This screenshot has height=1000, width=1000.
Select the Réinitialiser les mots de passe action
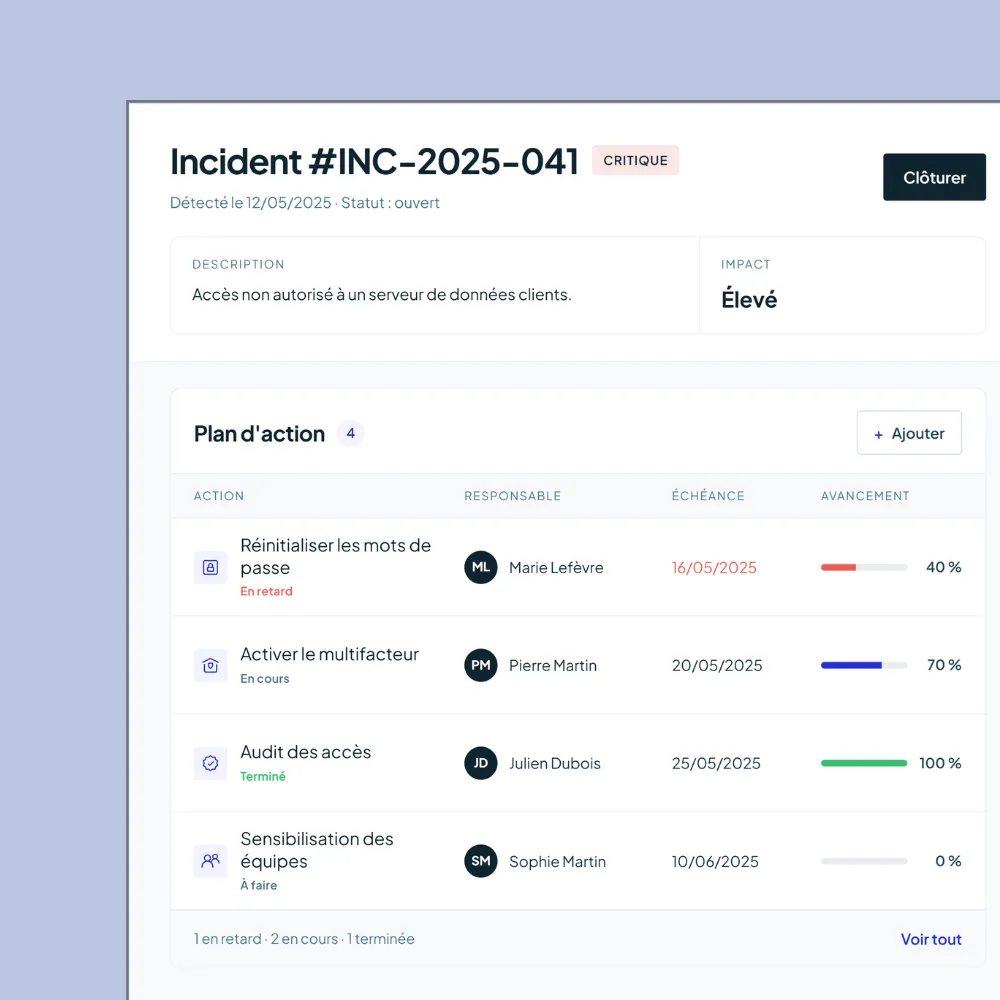pos(335,557)
